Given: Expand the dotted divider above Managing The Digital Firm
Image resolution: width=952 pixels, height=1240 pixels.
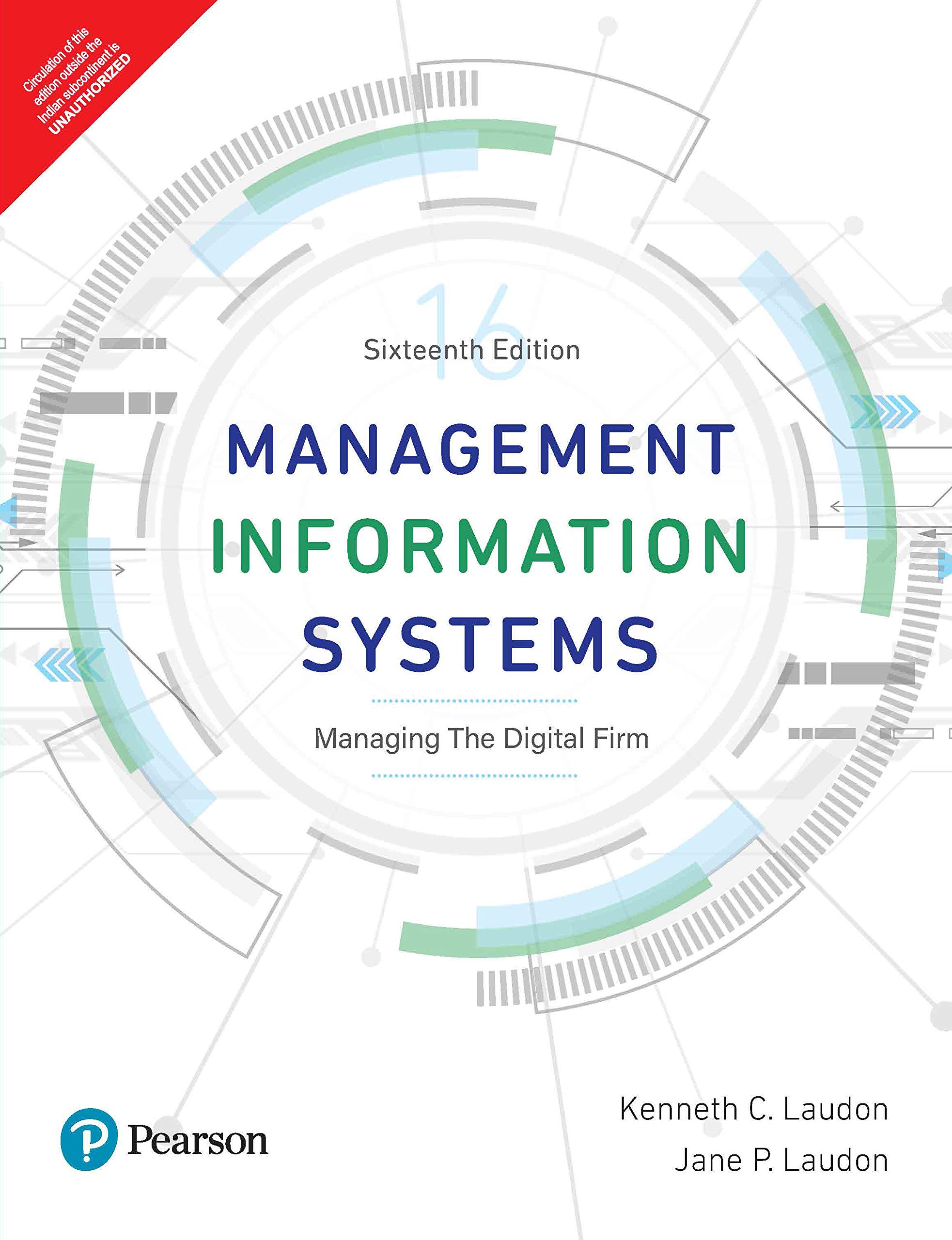Looking at the screenshot, I should tap(476, 700).
